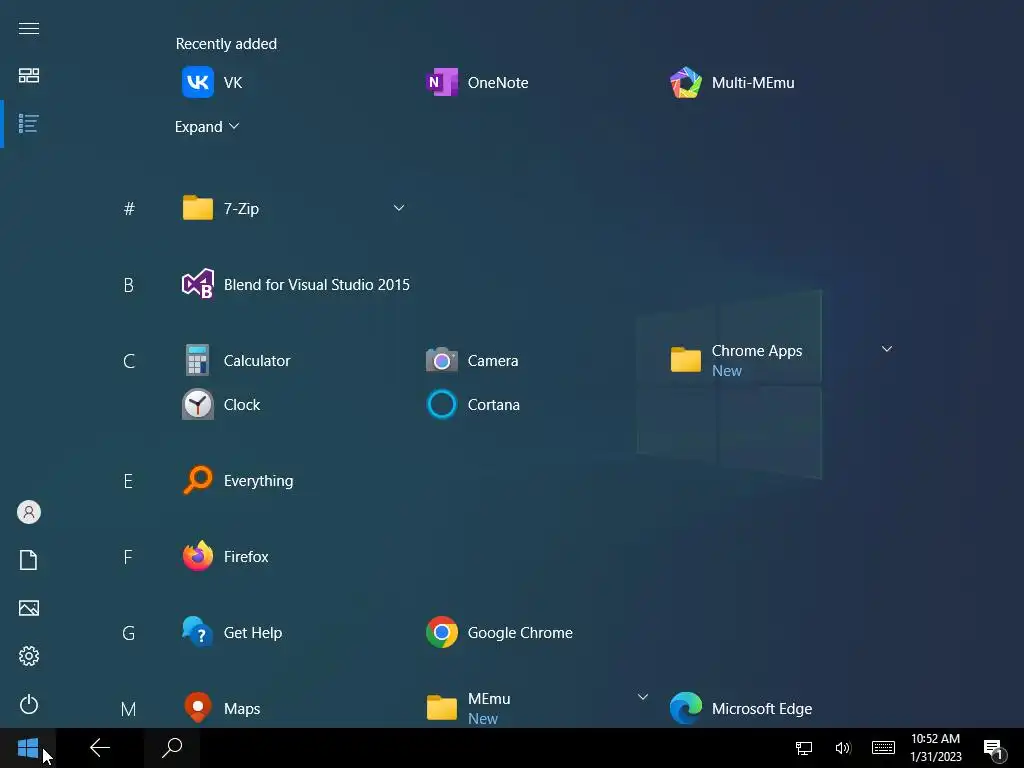
Task: Open the Get Help app icon
Action: 197,632
